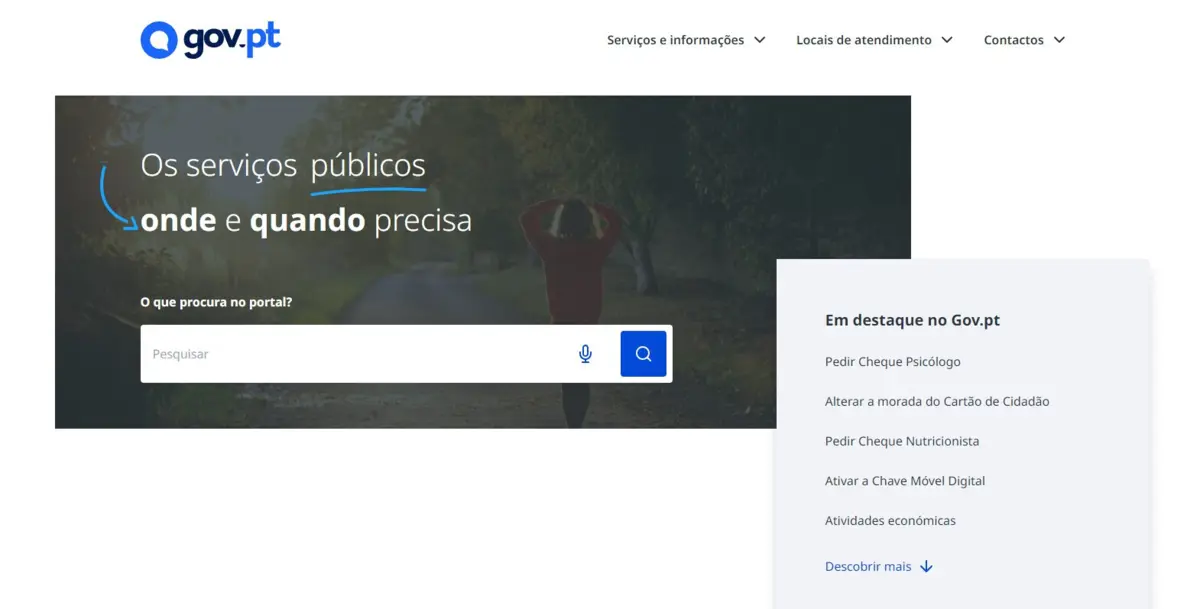Select Ativar a Chave Móvel Digital

(x=904, y=481)
